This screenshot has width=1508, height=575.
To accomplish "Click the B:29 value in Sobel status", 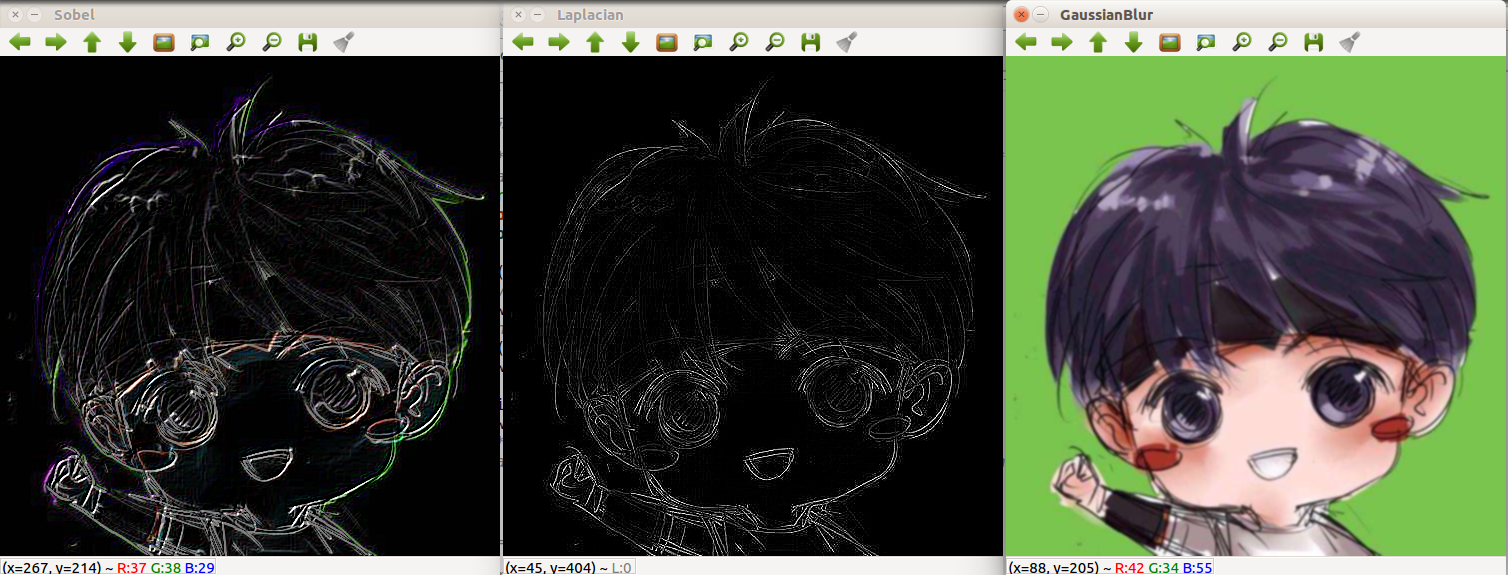I will (x=199, y=568).
